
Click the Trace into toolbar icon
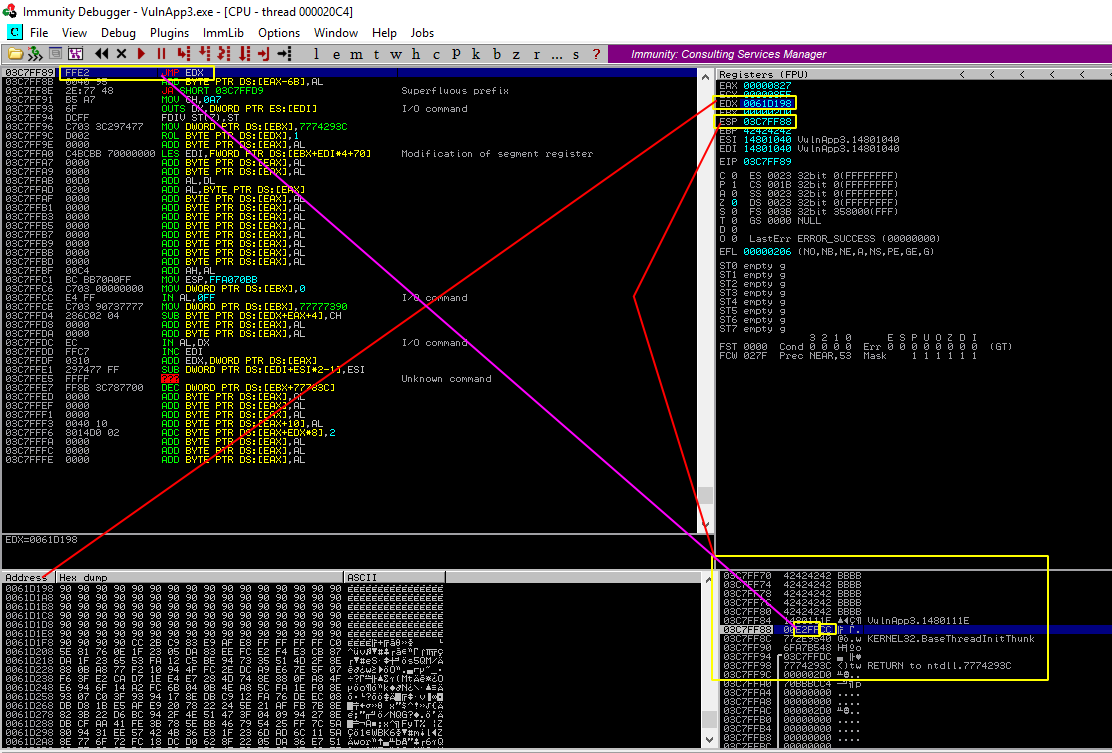(x=224, y=54)
